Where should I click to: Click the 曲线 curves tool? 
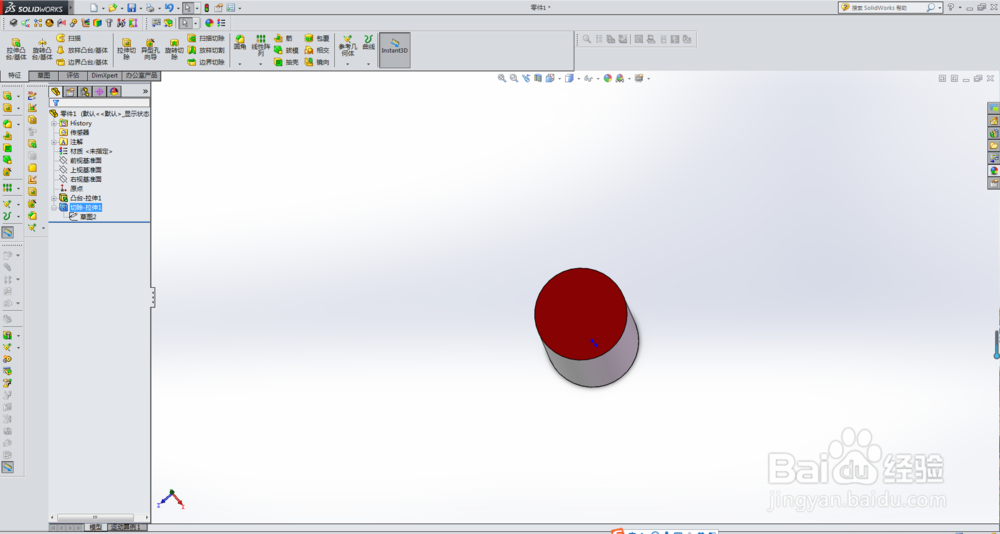click(x=369, y=43)
